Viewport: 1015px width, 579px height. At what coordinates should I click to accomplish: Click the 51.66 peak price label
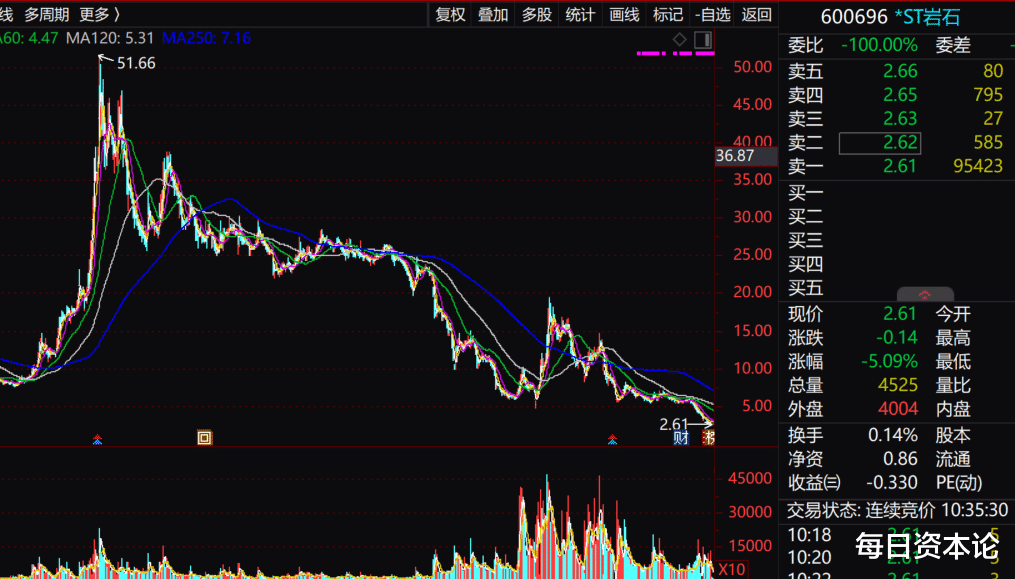tap(136, 63)
